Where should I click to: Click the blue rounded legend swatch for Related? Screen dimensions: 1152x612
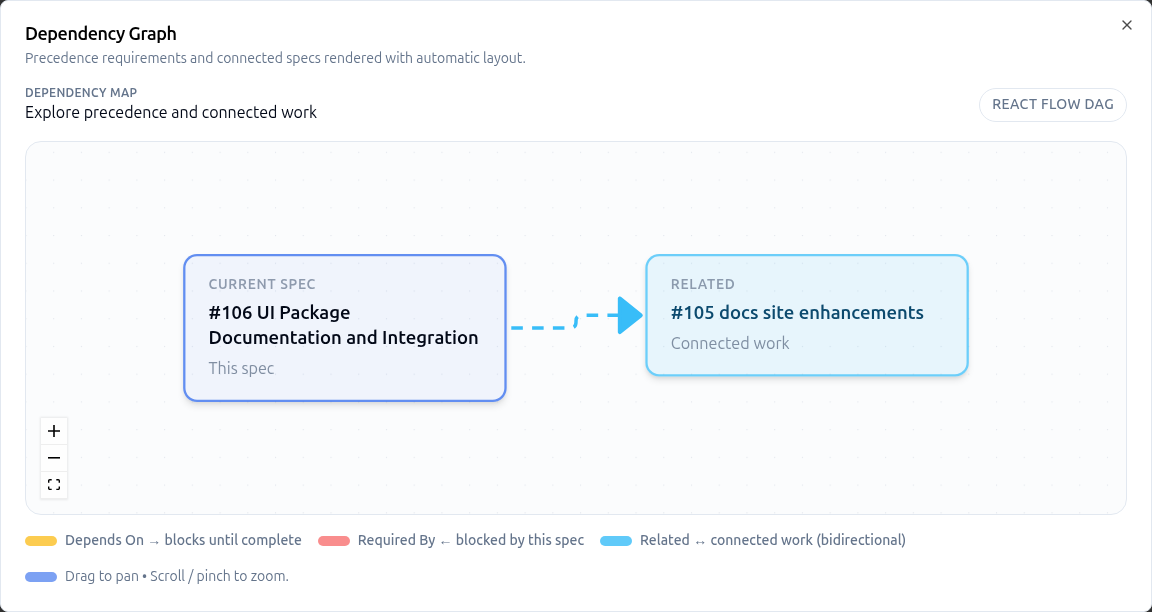617,540
